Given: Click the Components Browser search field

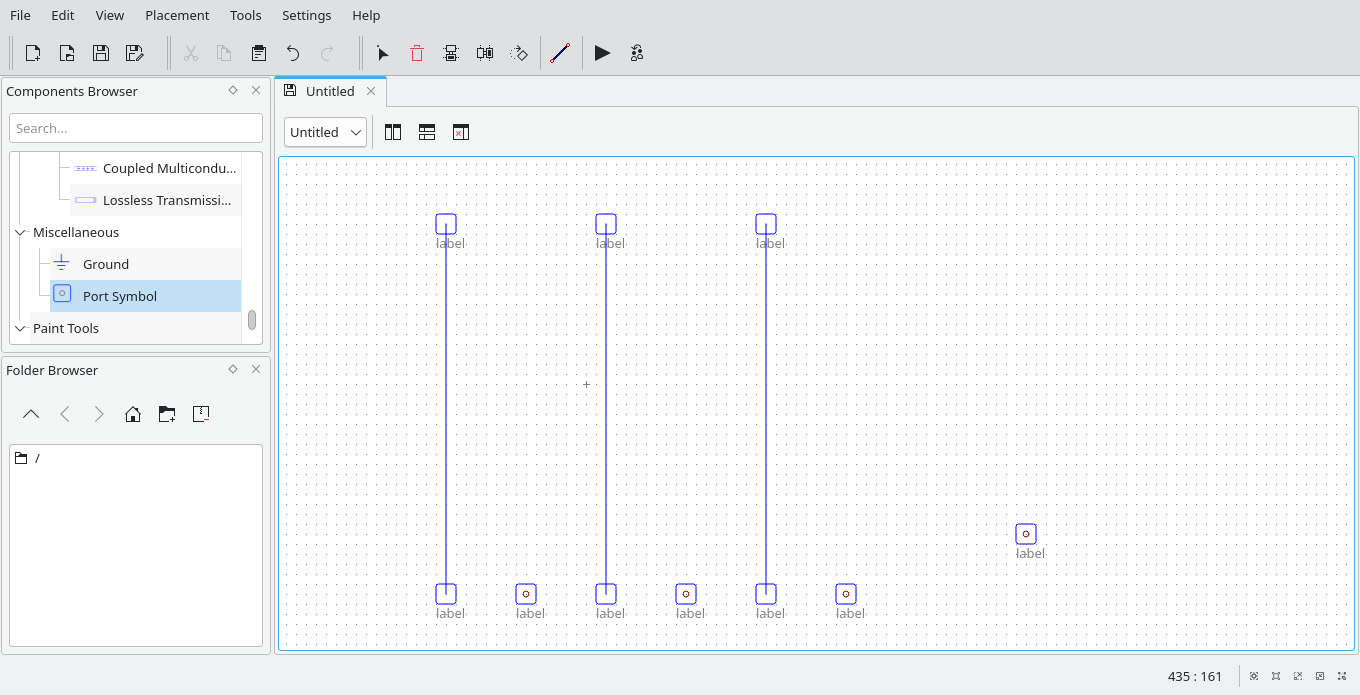Looking at the screenshot, I should click(135, 127).
